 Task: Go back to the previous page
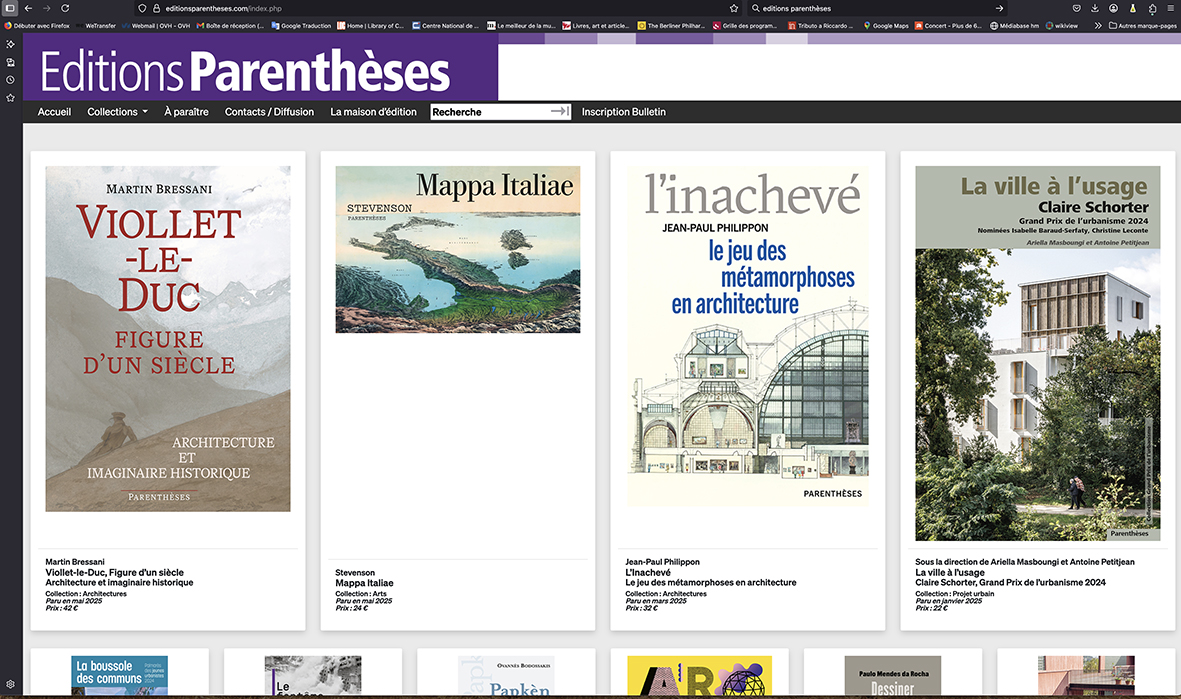point(29,8)
